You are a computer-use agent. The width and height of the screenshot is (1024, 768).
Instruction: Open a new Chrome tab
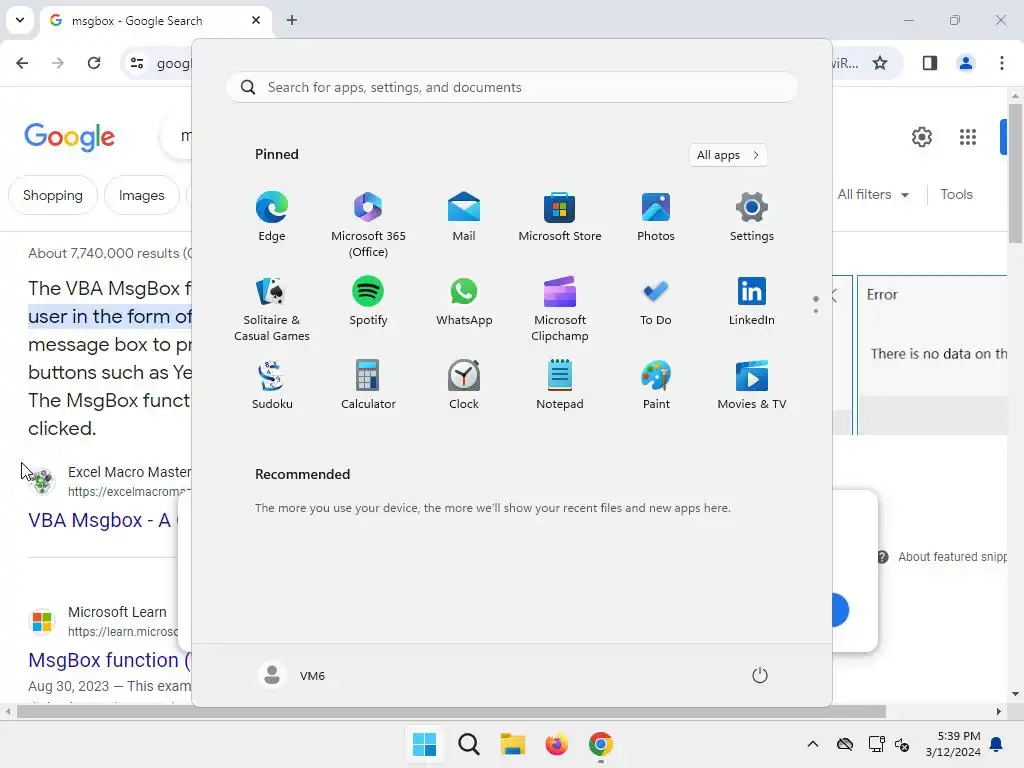[292, 20]
